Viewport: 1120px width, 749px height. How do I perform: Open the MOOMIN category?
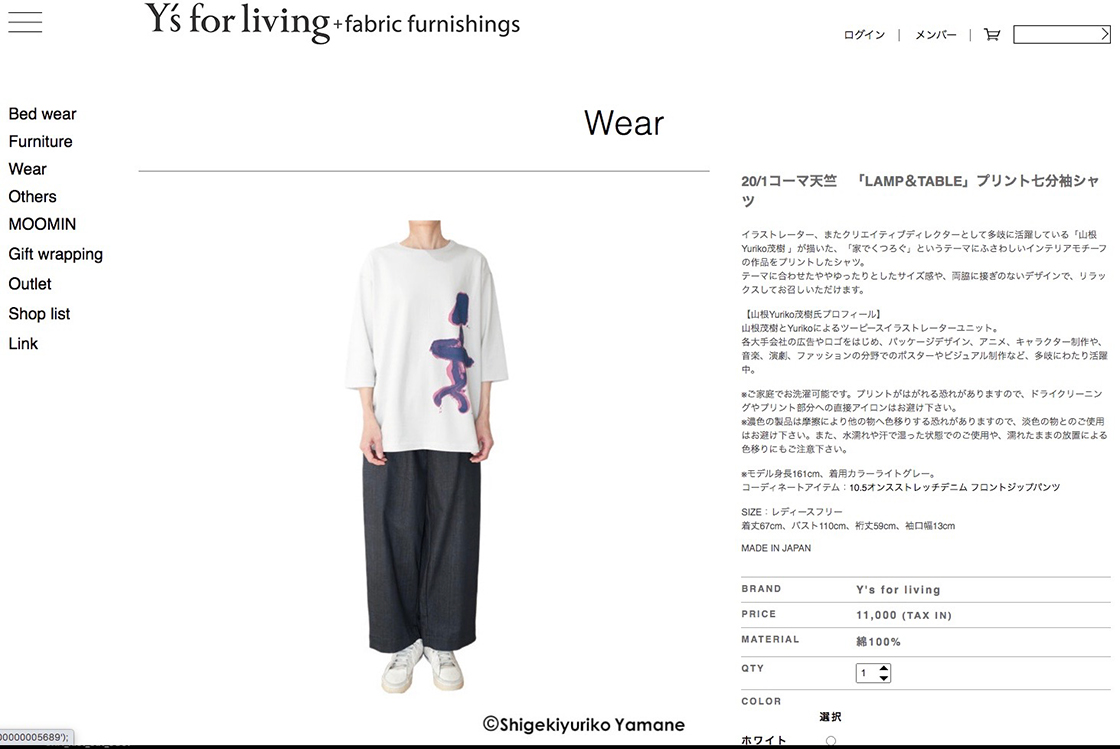pyautogui.click(x=42, y=224)
